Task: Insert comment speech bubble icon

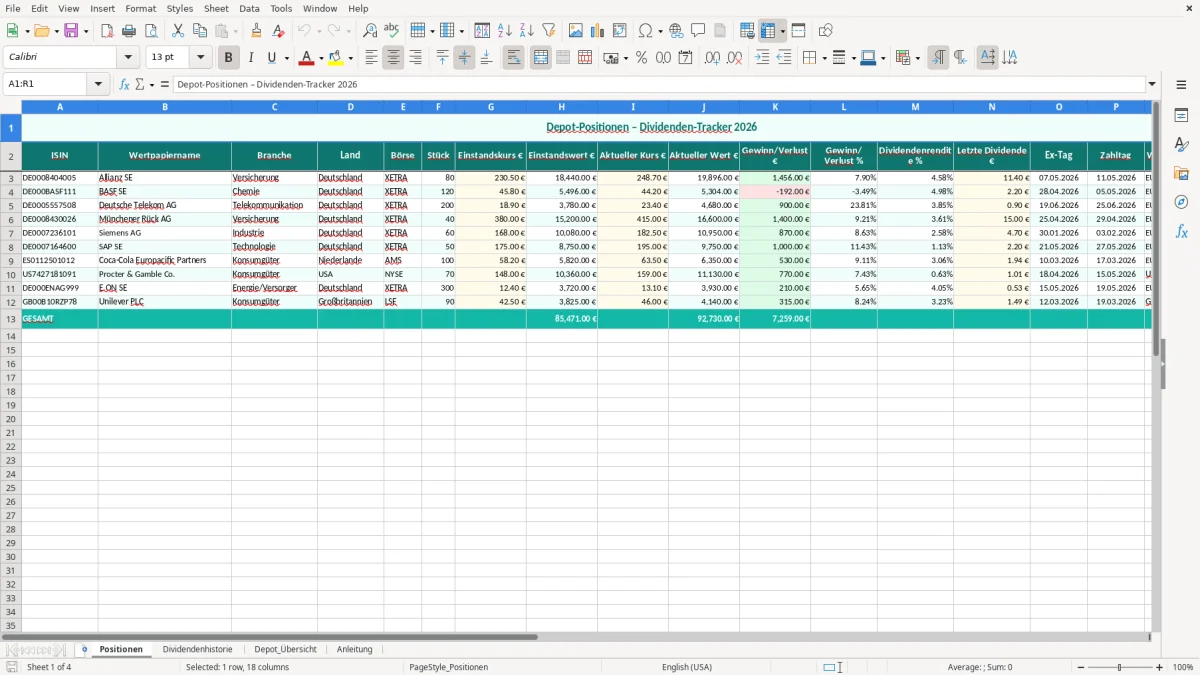Action: click(698, 31)
